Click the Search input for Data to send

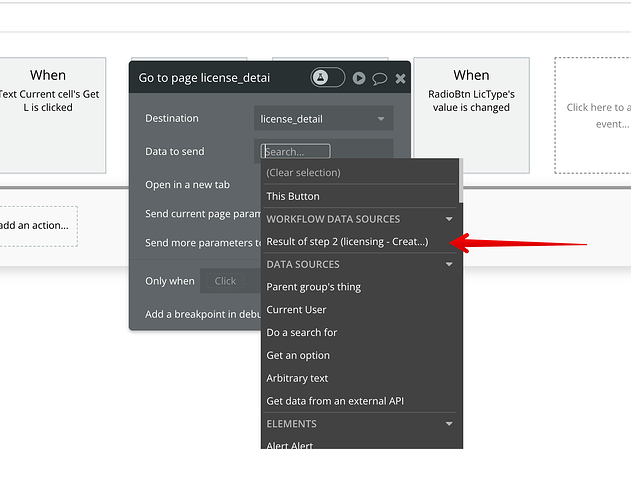[295, 151]
